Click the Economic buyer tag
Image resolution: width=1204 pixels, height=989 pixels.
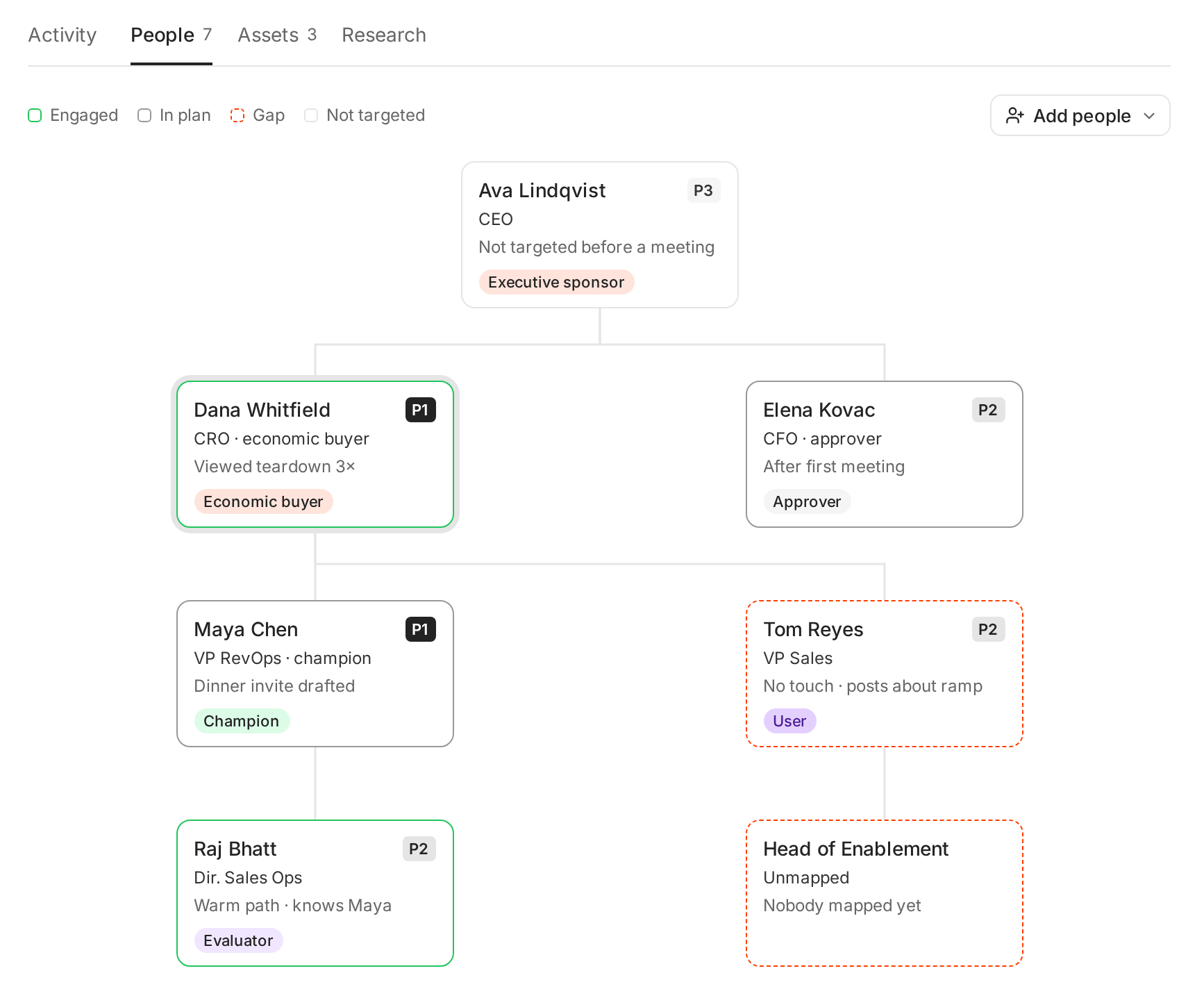263,501
